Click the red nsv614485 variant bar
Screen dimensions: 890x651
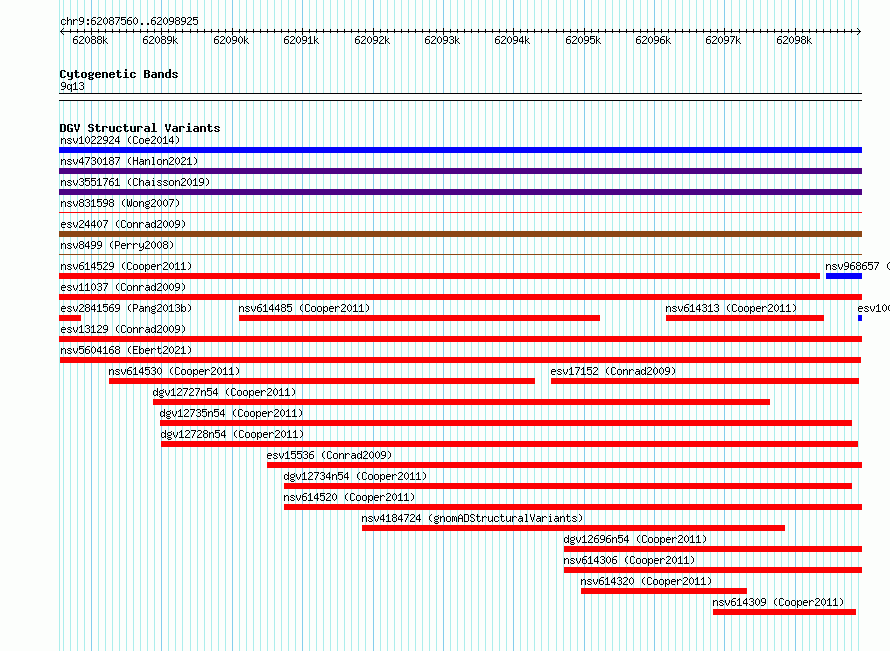point(419,318)
